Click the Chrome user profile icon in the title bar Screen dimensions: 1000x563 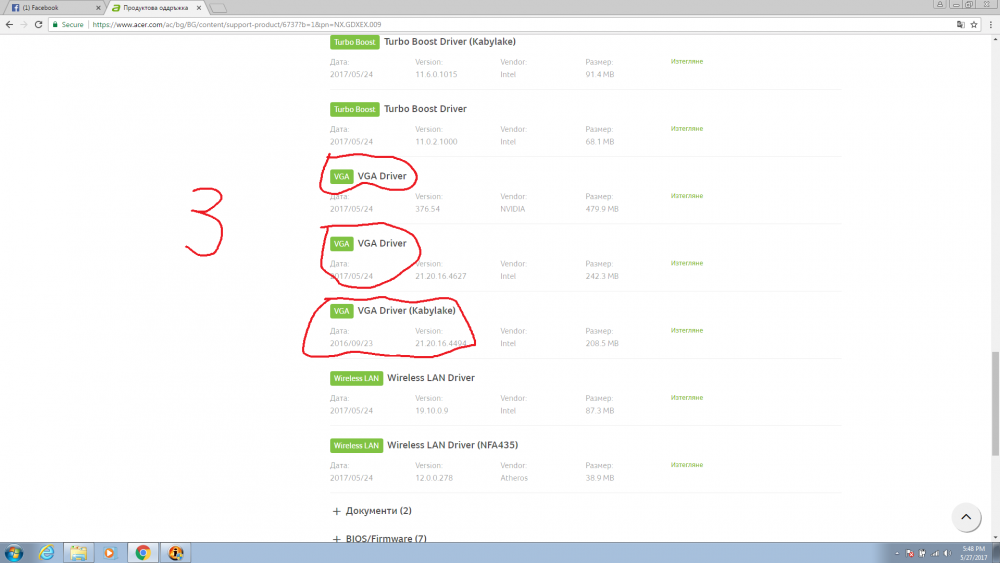[x=939, y=4]
